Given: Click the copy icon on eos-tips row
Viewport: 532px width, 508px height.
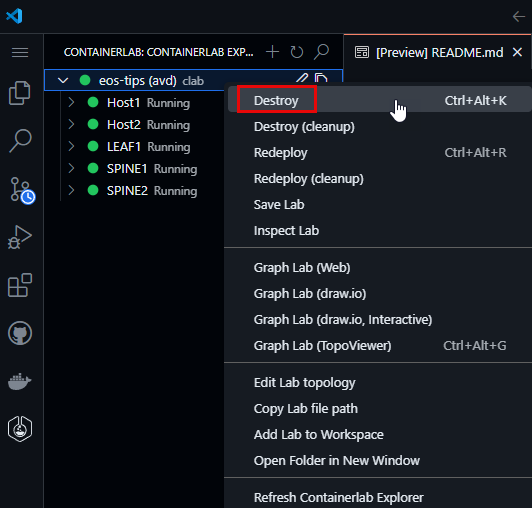Looking at the screenshot, I should 321,78.
